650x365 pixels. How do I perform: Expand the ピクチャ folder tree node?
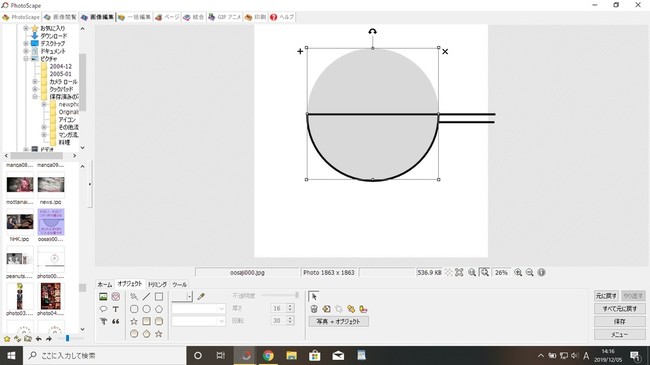pos(26,59)
